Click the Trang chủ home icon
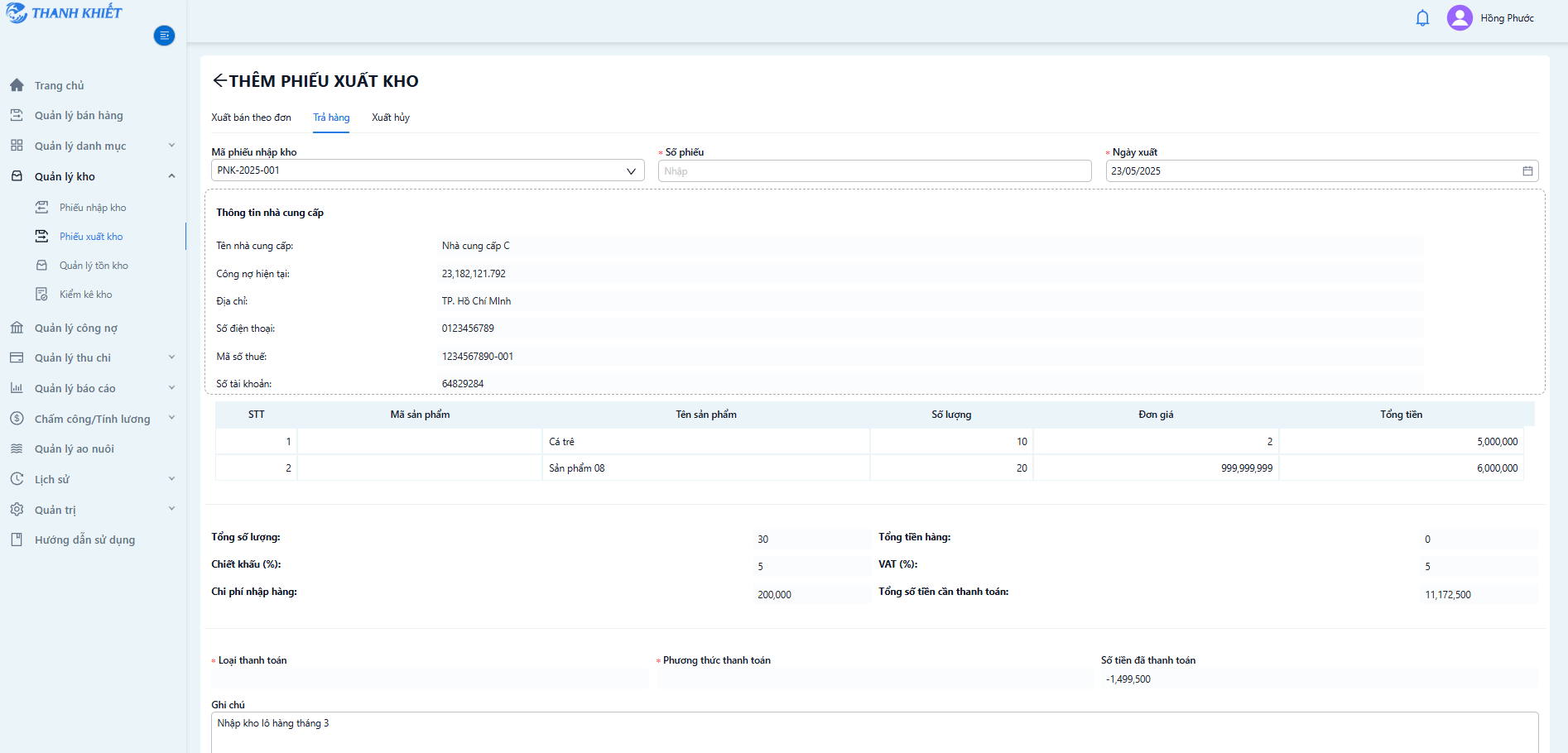The height and width of the screenshot is (753, 1568). tap(17, 85)
